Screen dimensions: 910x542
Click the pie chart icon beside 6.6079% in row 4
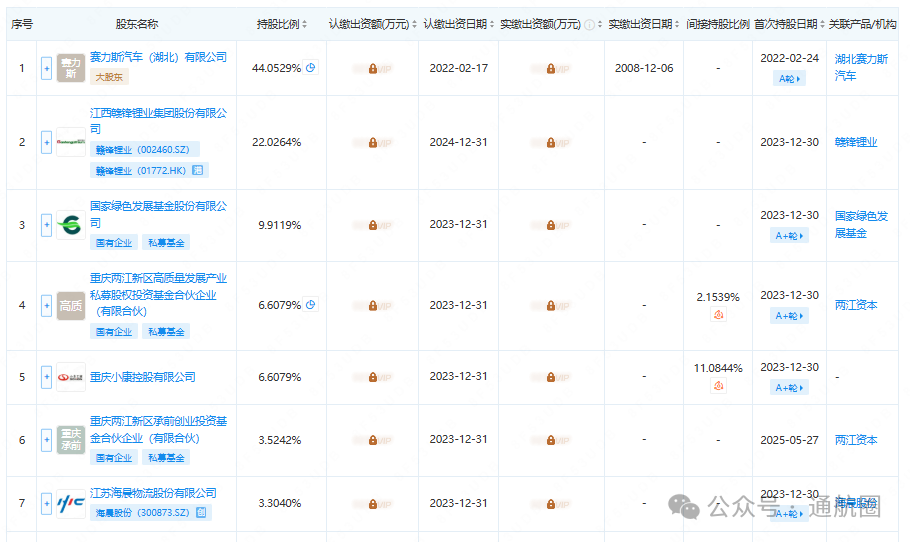(310, 305)
